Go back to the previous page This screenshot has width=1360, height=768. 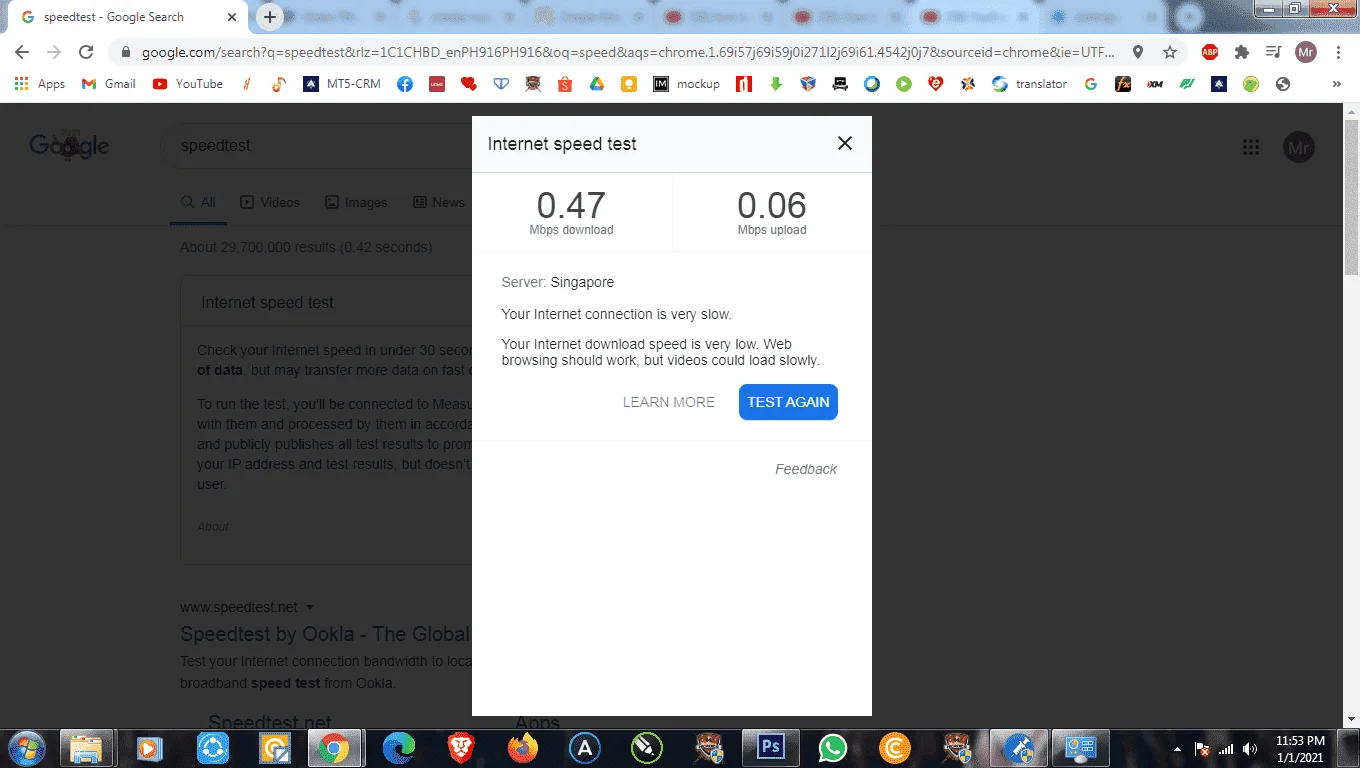[22, 52]
